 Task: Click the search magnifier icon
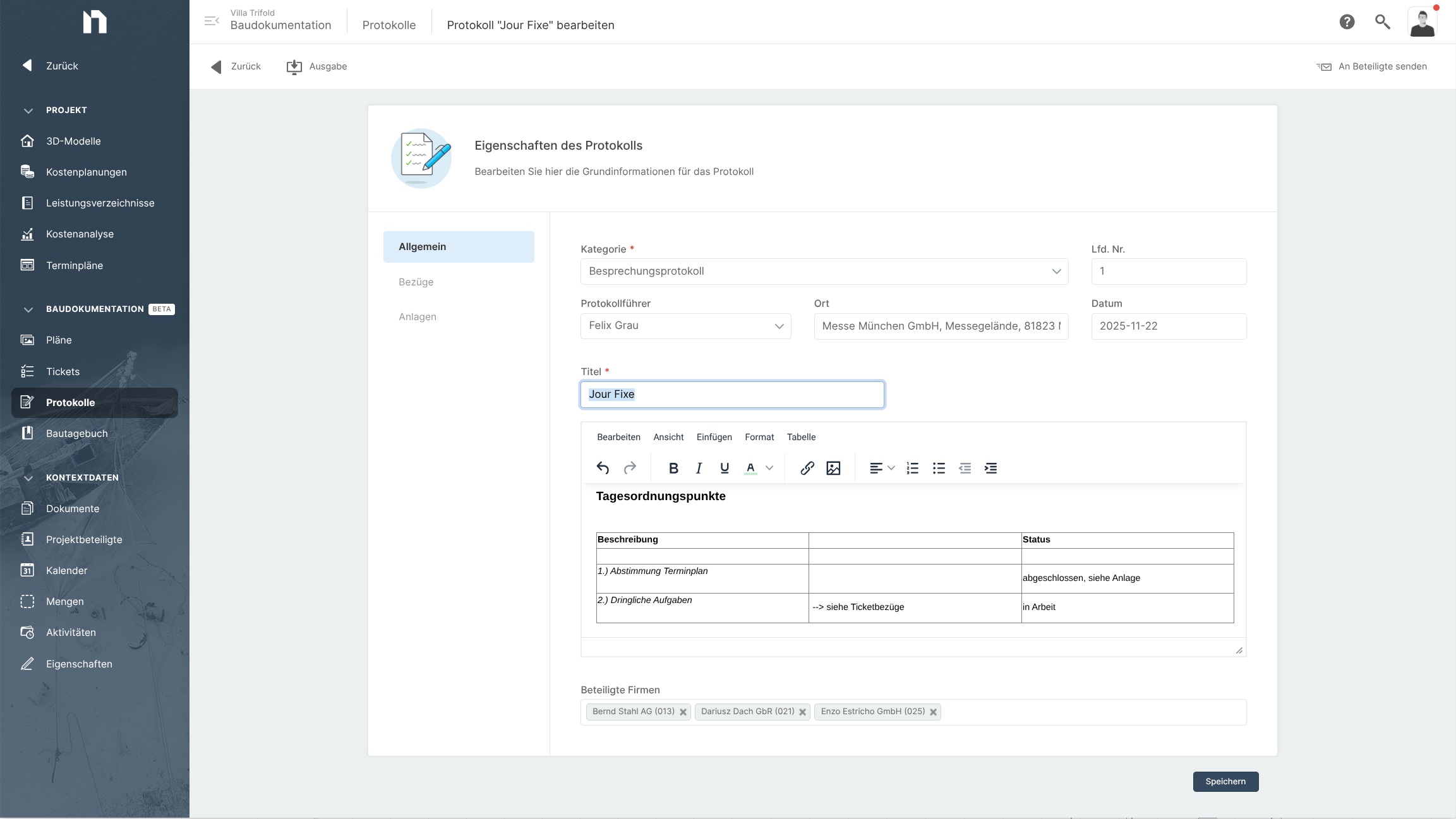coord(1382,22)
